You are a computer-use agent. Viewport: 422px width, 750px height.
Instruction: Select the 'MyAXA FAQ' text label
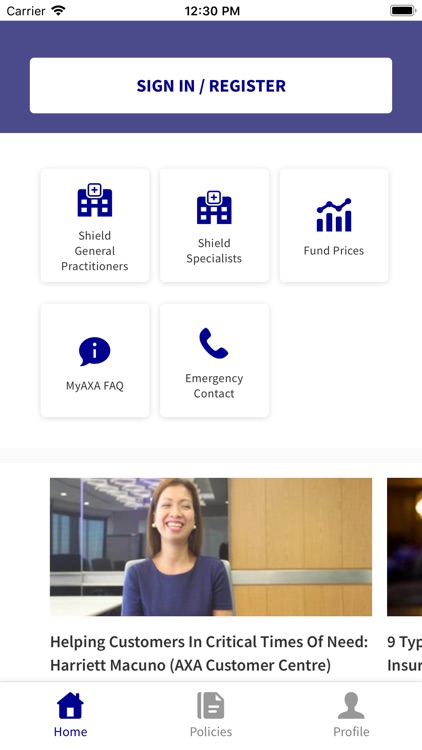coord(95,386)
